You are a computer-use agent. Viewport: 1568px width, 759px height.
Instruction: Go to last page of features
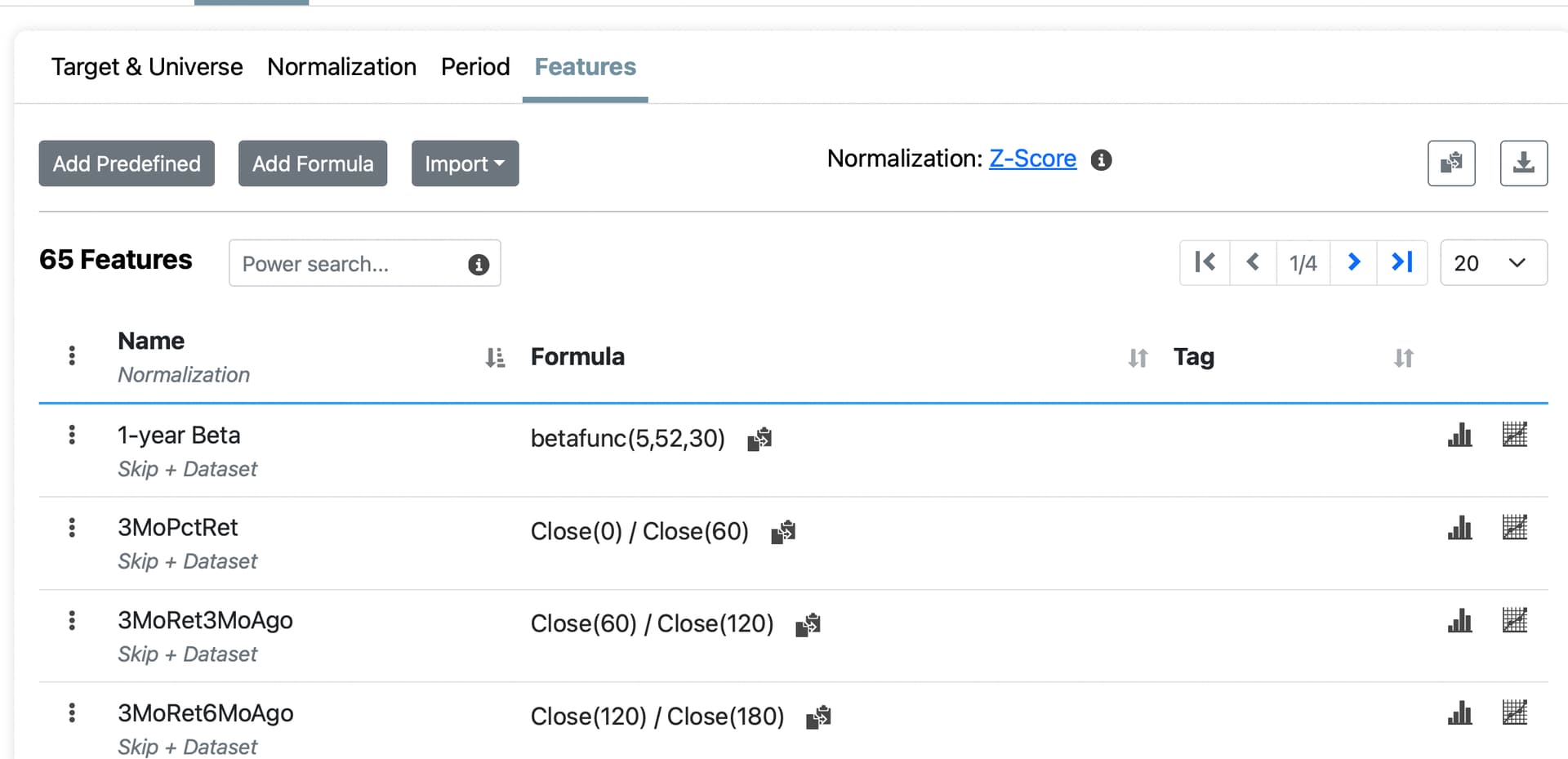[1401, 262]
